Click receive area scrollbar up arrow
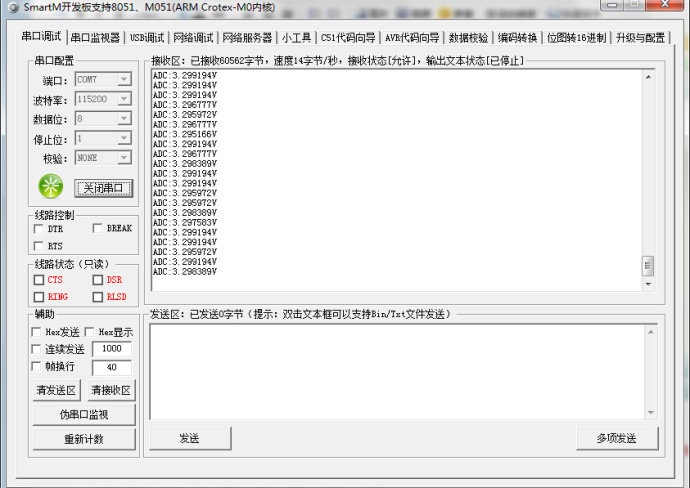Image resolution: width=690 pixels, height=488 pixels. click(x=648, y=76)
